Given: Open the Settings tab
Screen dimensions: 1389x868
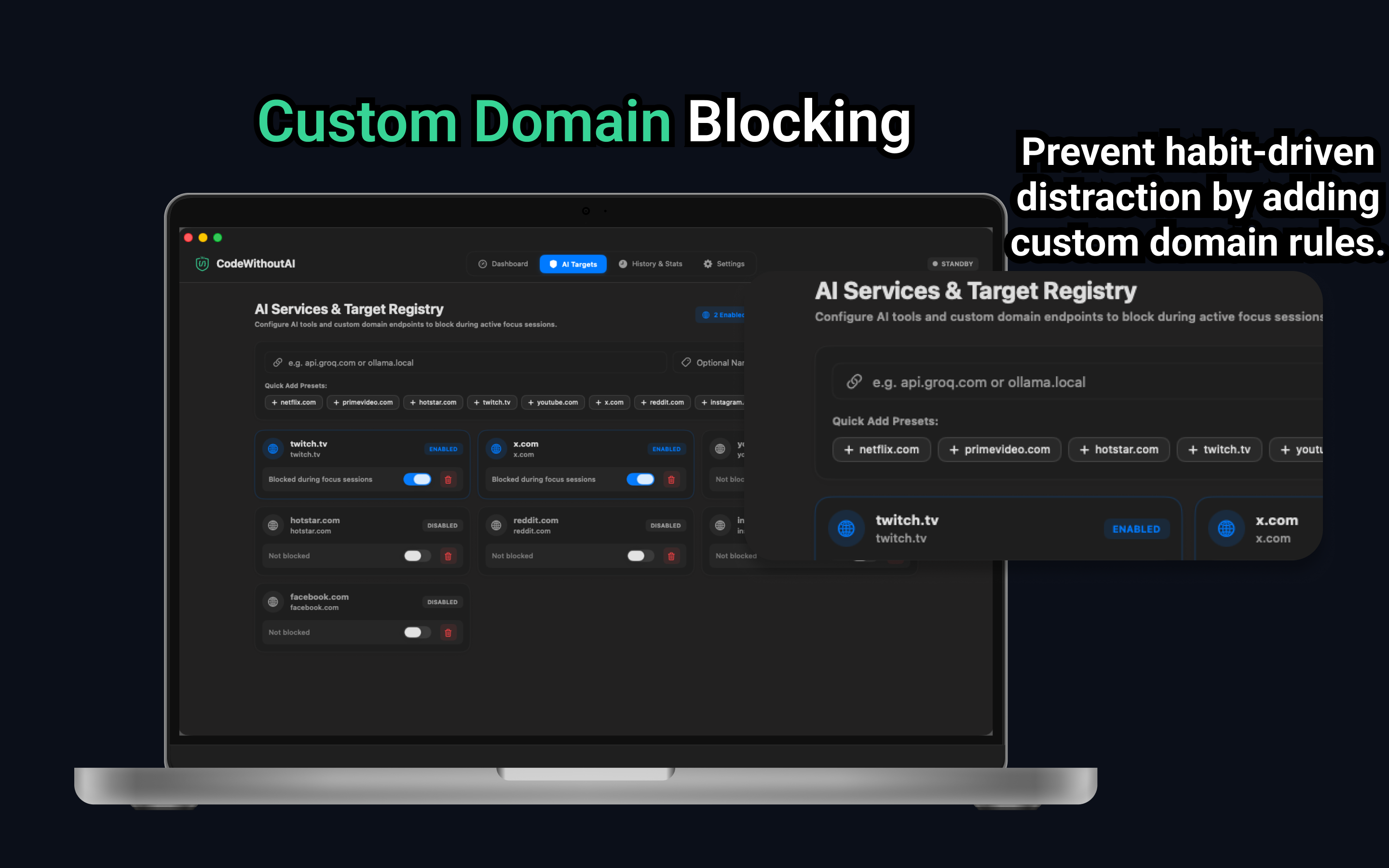Looking at the screenshot, I should [x=724, y=264].
